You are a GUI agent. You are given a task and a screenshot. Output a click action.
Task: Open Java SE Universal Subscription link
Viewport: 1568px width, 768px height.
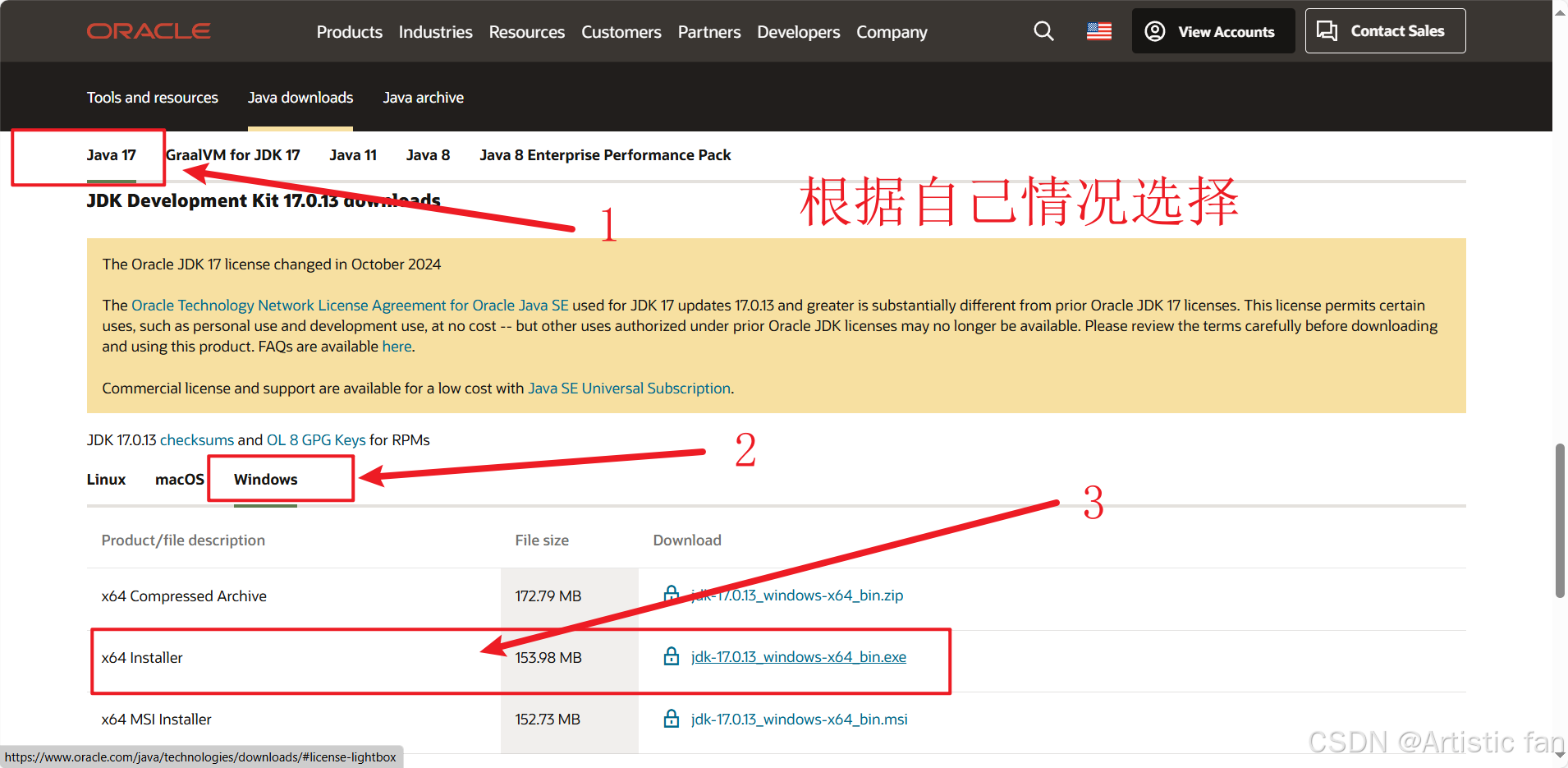pos(629,389)
